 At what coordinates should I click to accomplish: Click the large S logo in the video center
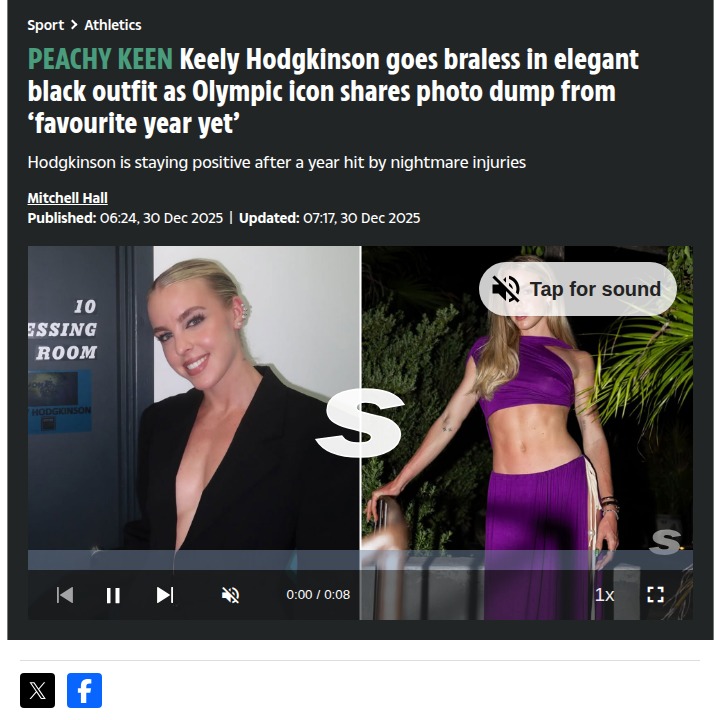tap(360, 422)
